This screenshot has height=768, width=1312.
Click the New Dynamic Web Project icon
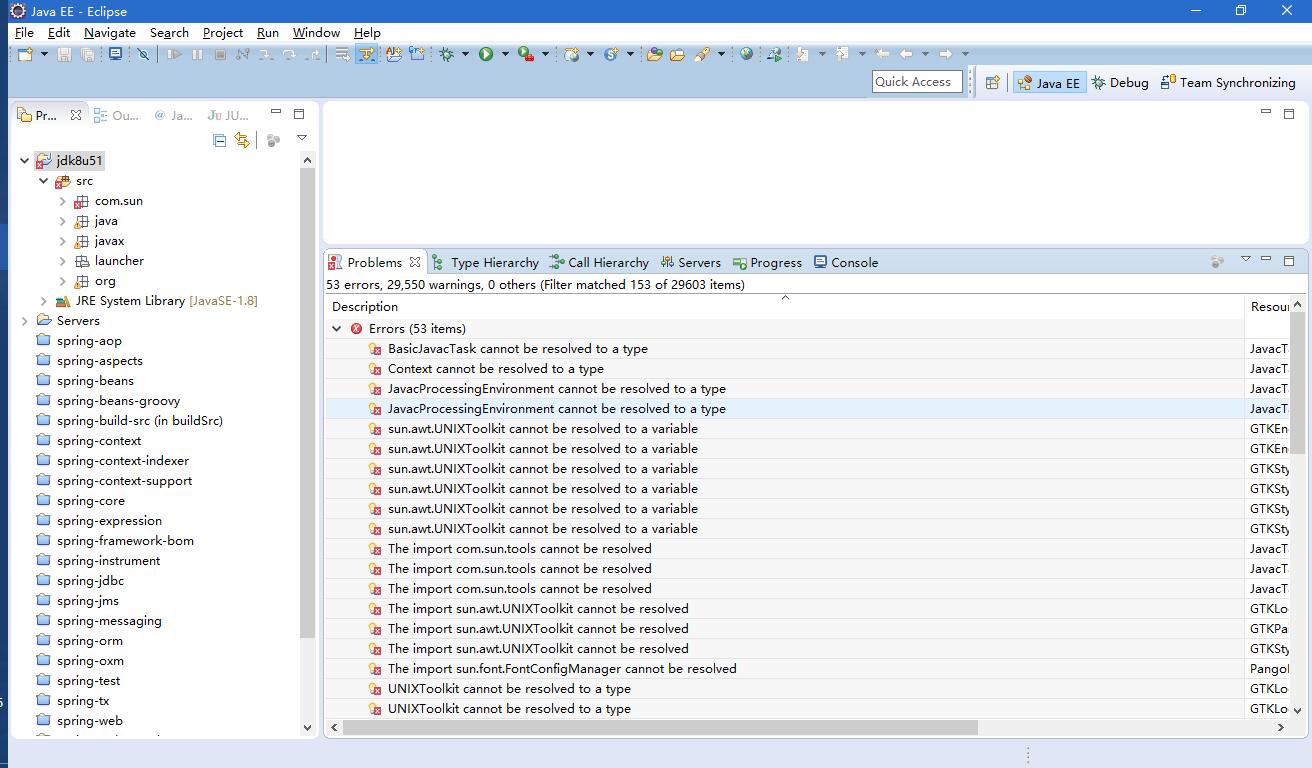pos(571,54)
